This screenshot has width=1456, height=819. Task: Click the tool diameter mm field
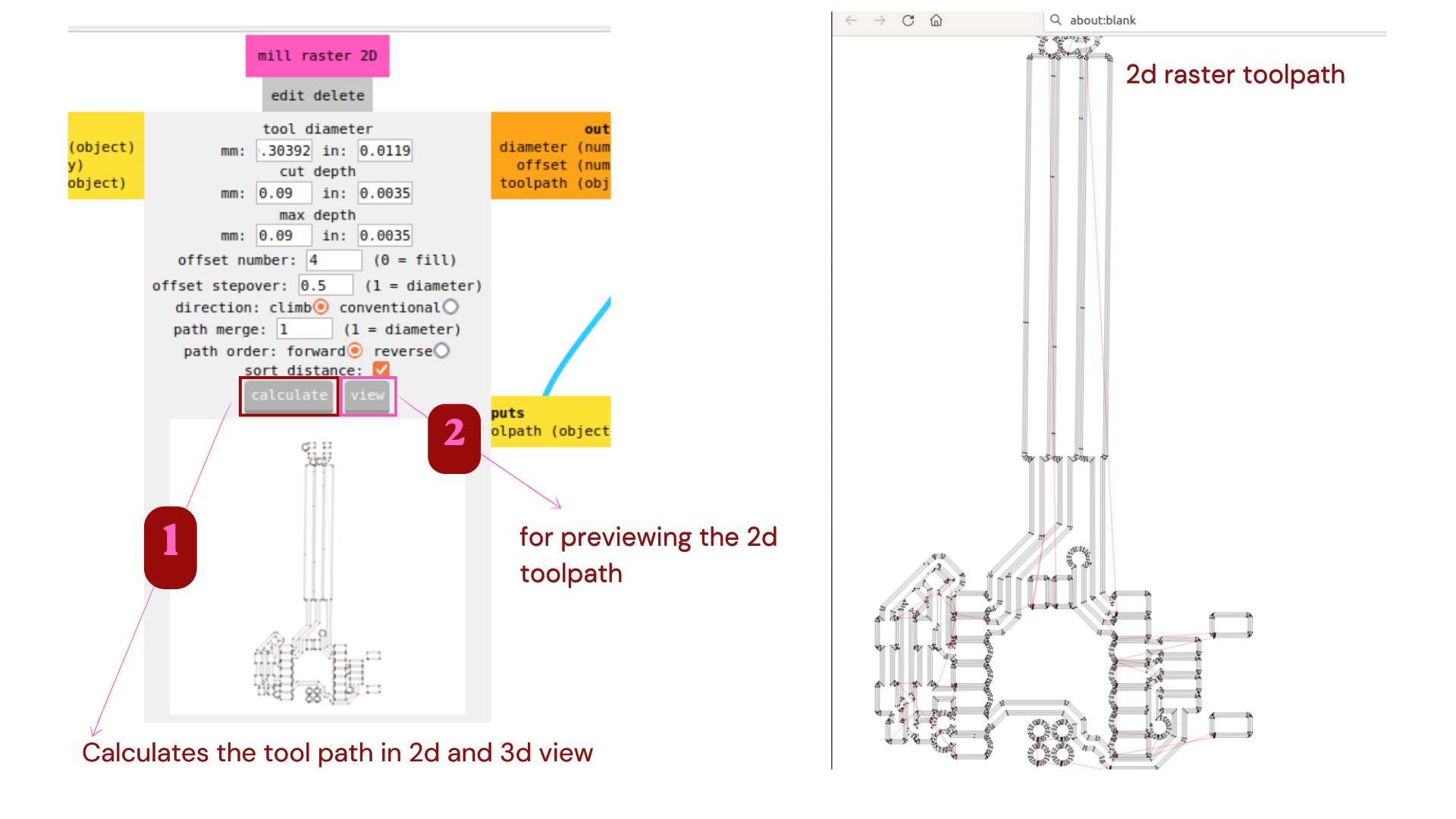click(284, 151)
